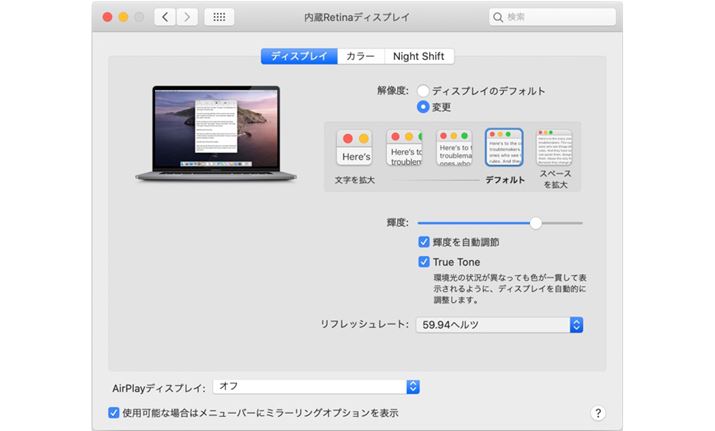715x431 pixels.
Task: Toggle the True Tone checkbox
Action: [x=424, y=262]
